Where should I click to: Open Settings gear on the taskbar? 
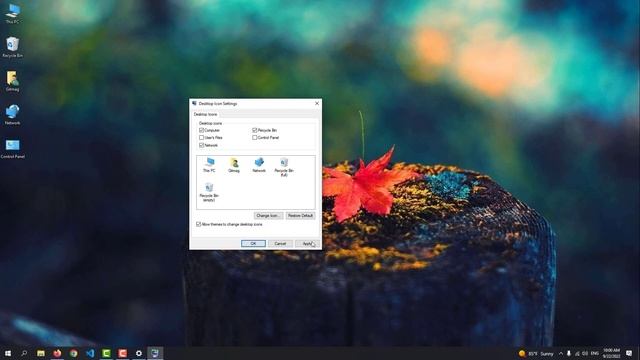coord(139,353)
